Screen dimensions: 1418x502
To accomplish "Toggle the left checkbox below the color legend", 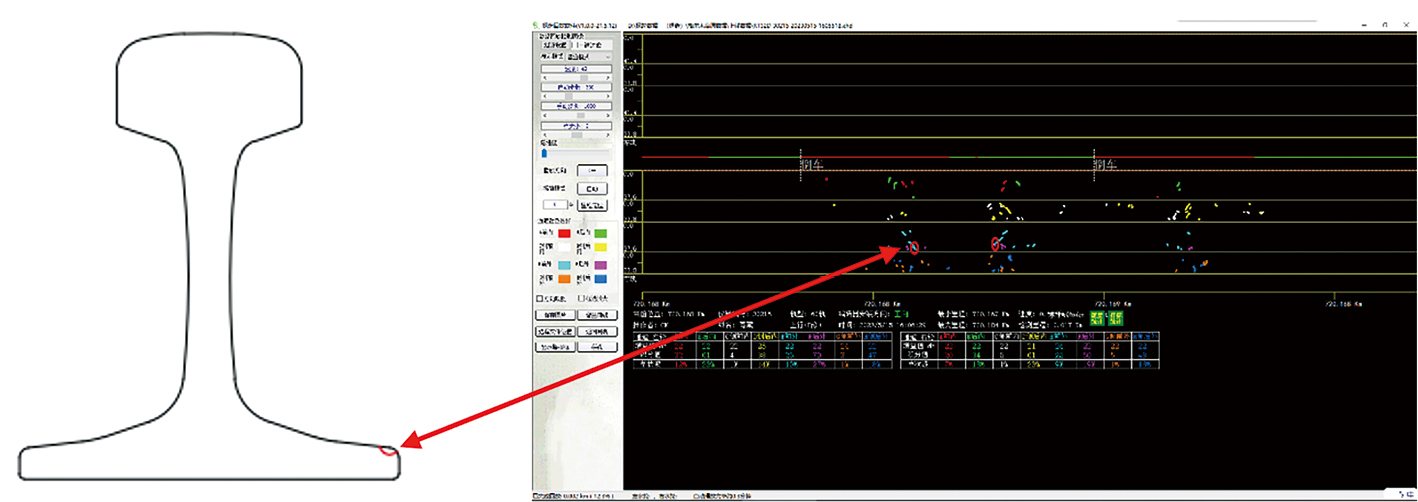I will pos(541,298).
